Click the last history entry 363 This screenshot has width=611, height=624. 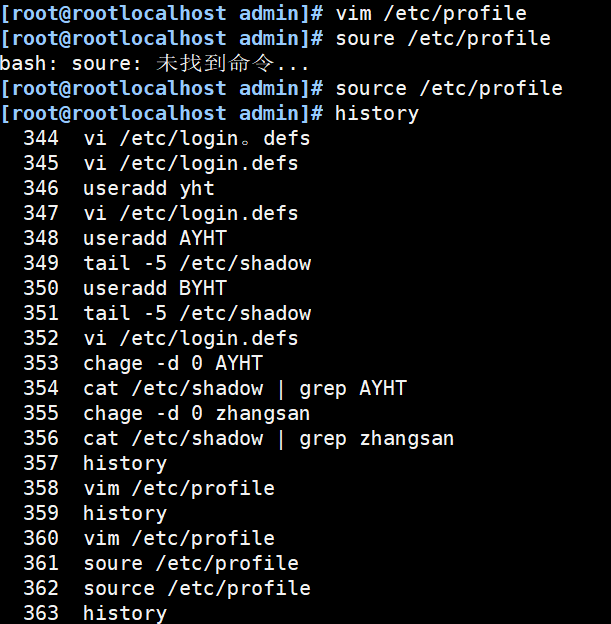(x=95, y=613)
